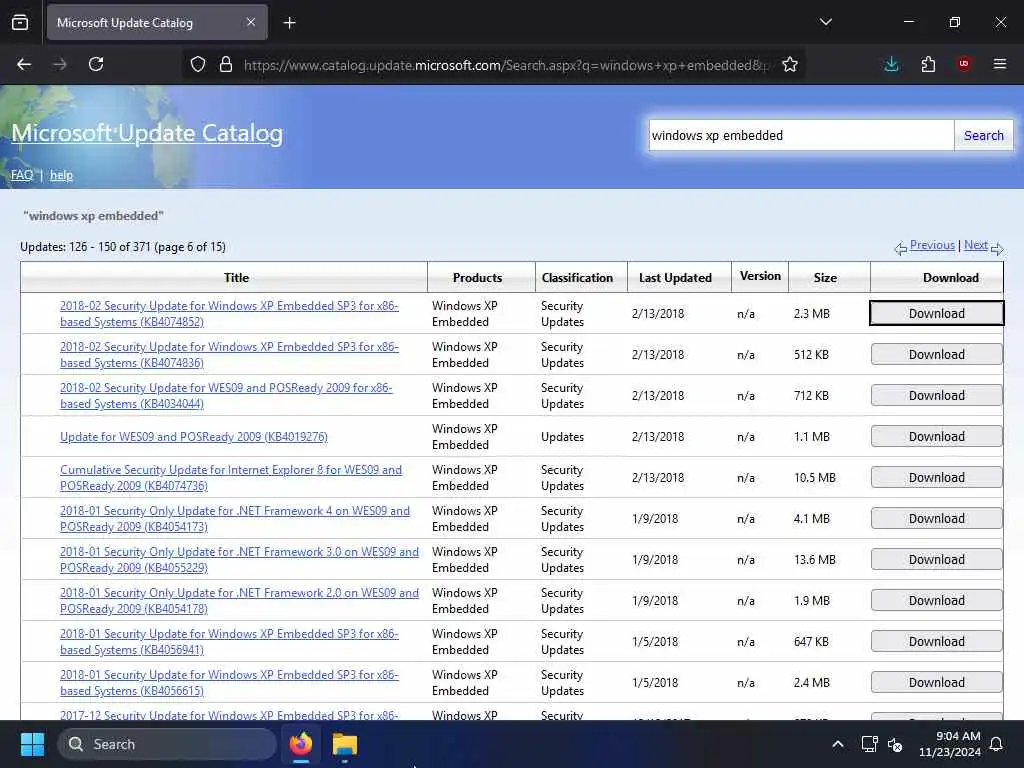Screen dimensions: 1024x768
Task: Sort results by the Title column
Action: 236,278
